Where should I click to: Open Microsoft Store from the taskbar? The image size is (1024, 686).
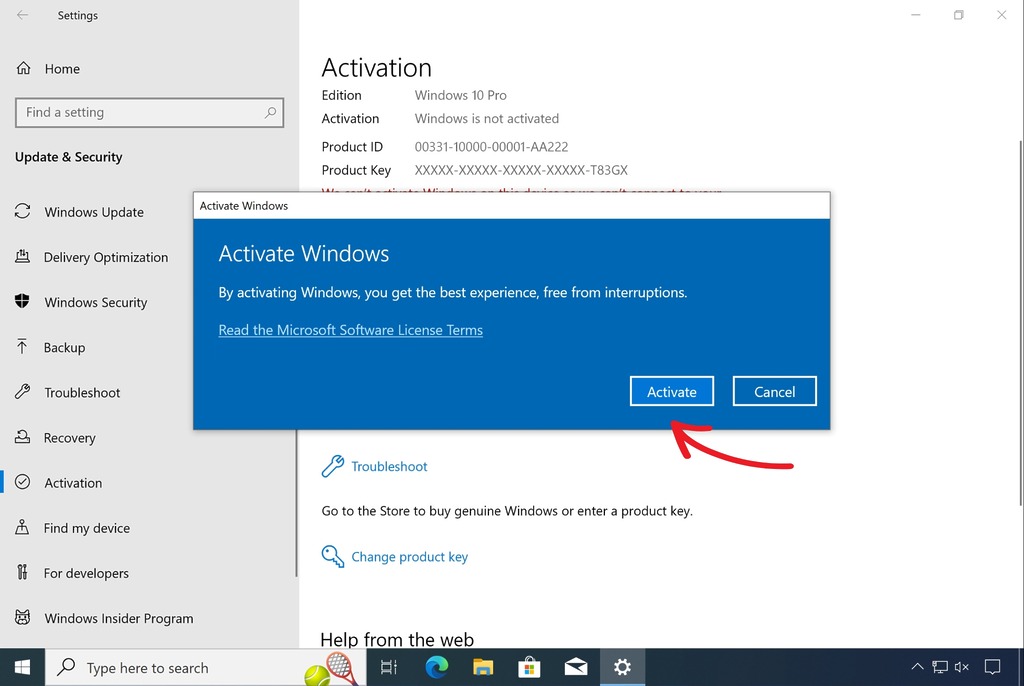[529, 667]
